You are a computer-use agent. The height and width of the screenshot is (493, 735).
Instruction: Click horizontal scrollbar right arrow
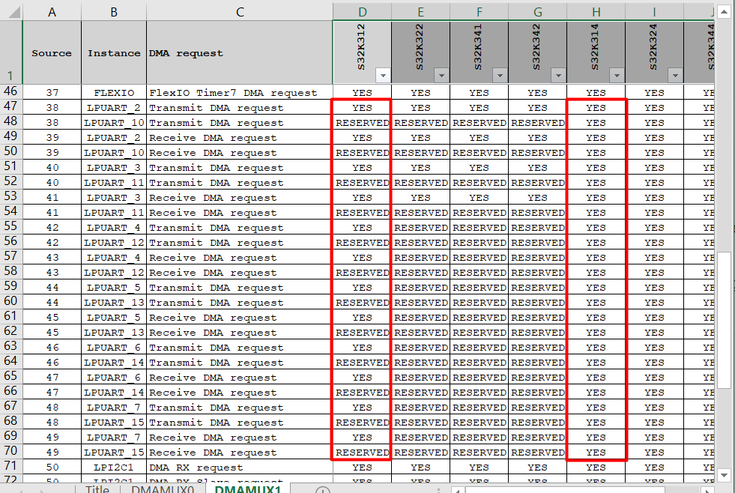click(708, 490)
